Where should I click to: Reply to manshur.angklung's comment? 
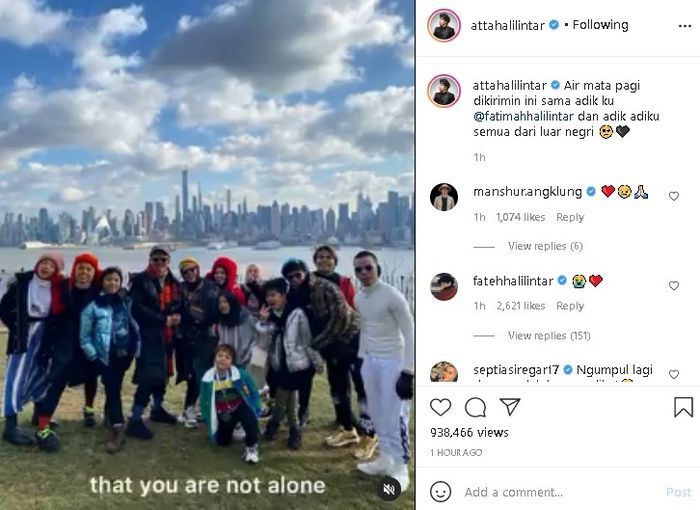tap(570, 217)
